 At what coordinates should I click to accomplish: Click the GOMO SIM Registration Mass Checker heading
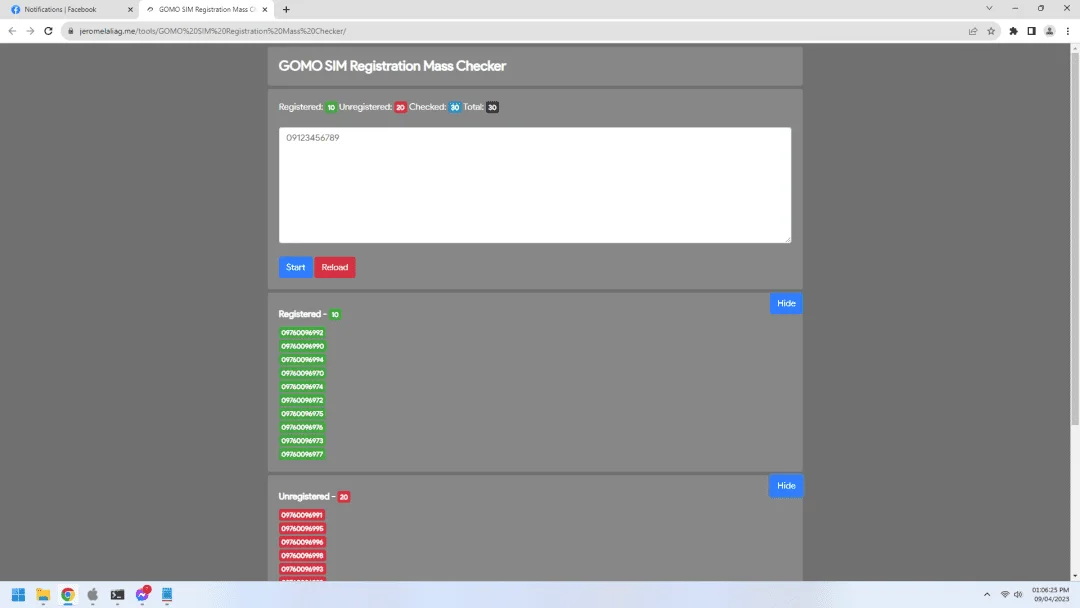click(392, 66)
